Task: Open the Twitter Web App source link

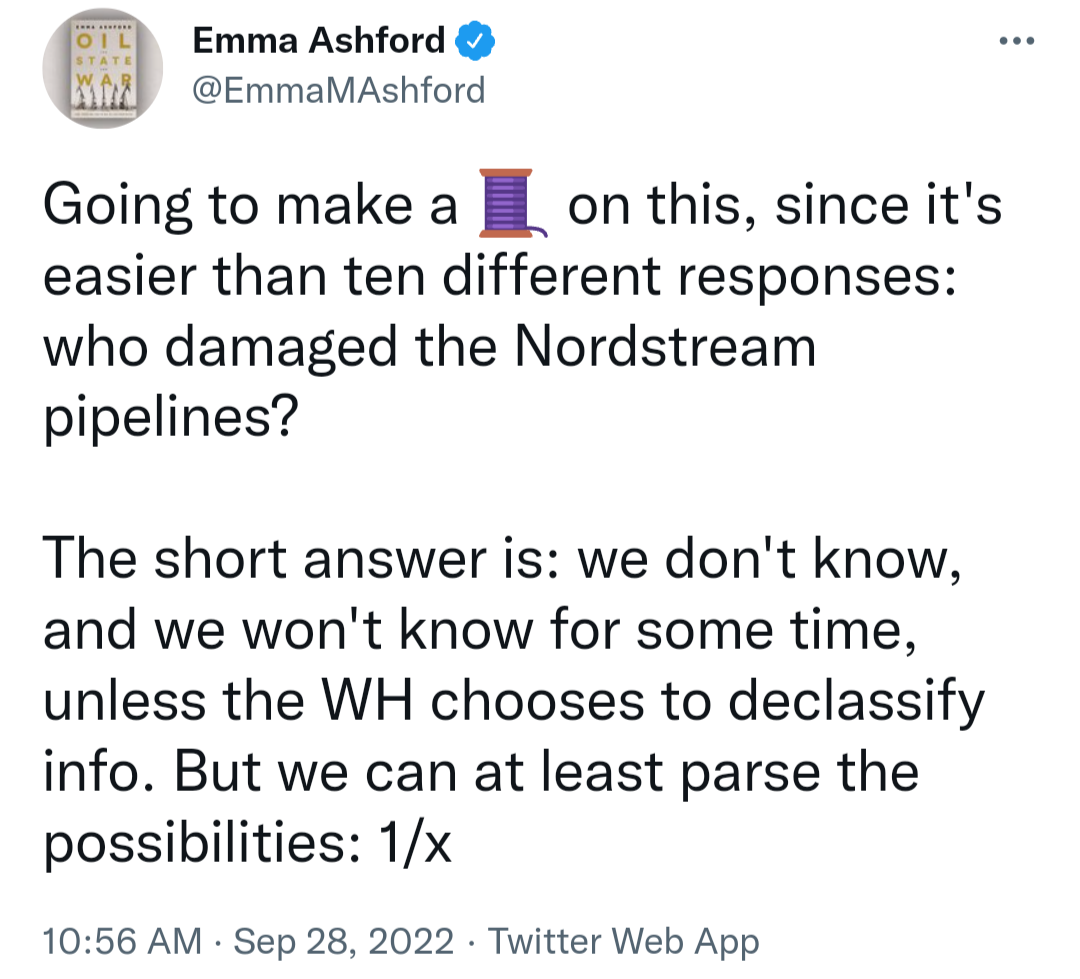Action: 623,941
